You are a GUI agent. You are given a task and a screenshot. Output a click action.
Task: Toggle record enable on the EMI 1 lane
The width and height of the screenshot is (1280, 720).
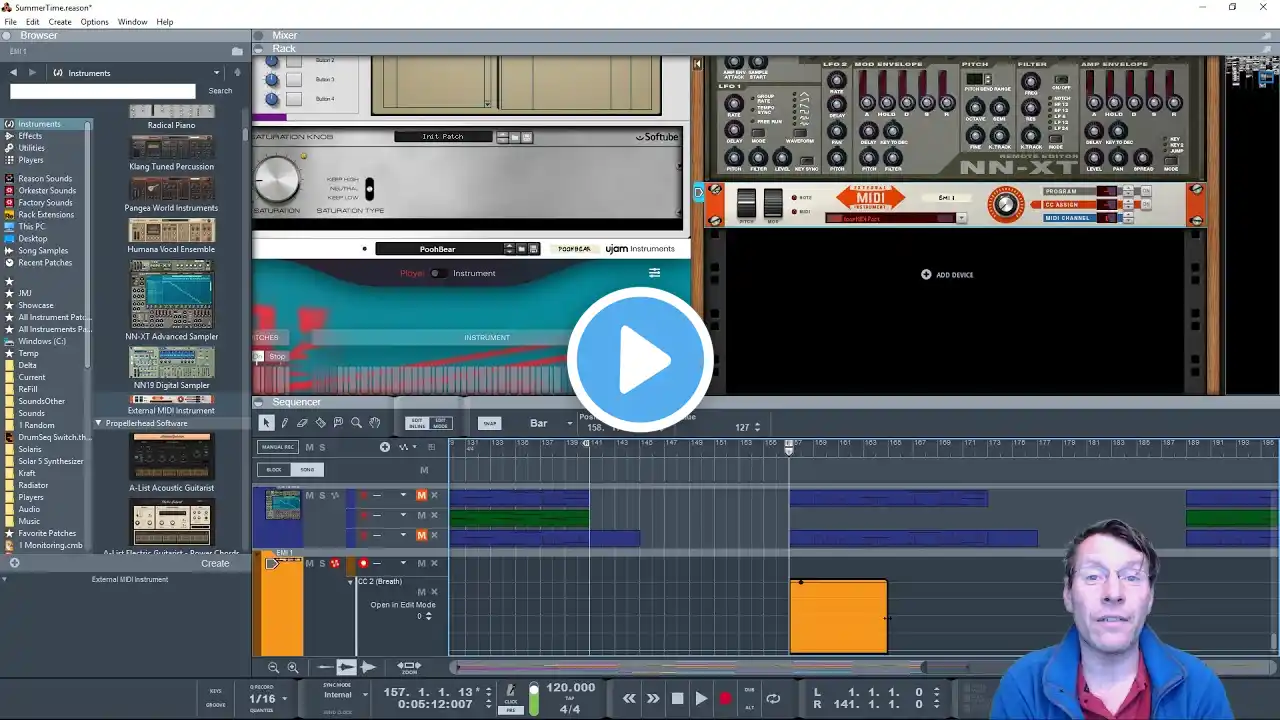pos(363,563)
